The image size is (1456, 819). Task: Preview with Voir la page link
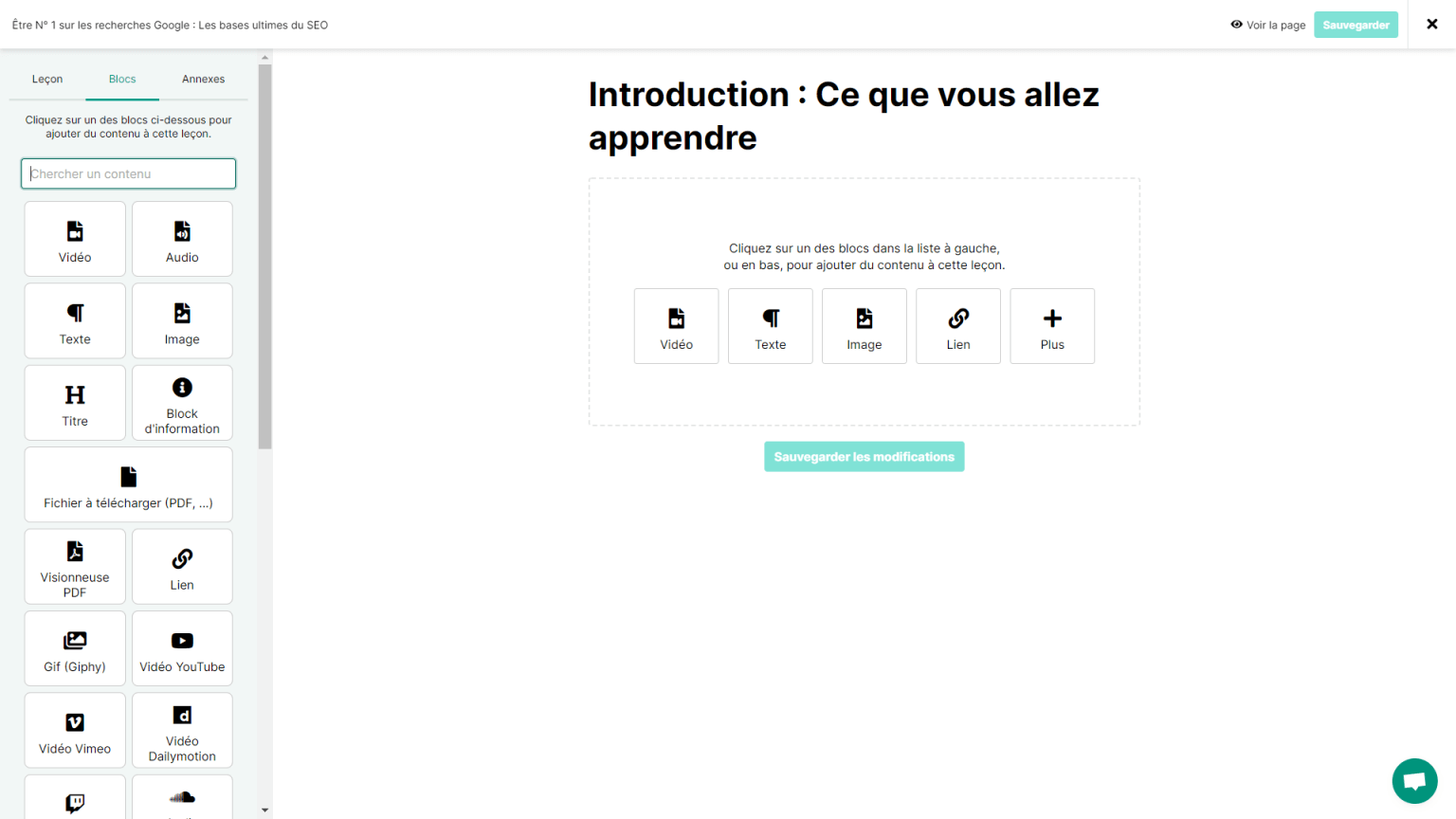(x=1267, y=26)
